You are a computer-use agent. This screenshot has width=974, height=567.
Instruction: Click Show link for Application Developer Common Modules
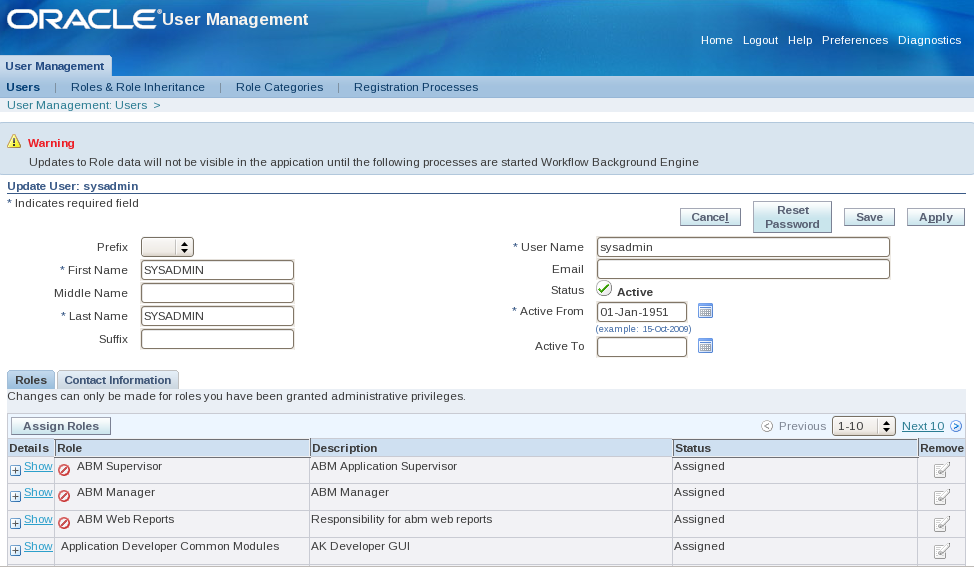click(x=38, y=546)
